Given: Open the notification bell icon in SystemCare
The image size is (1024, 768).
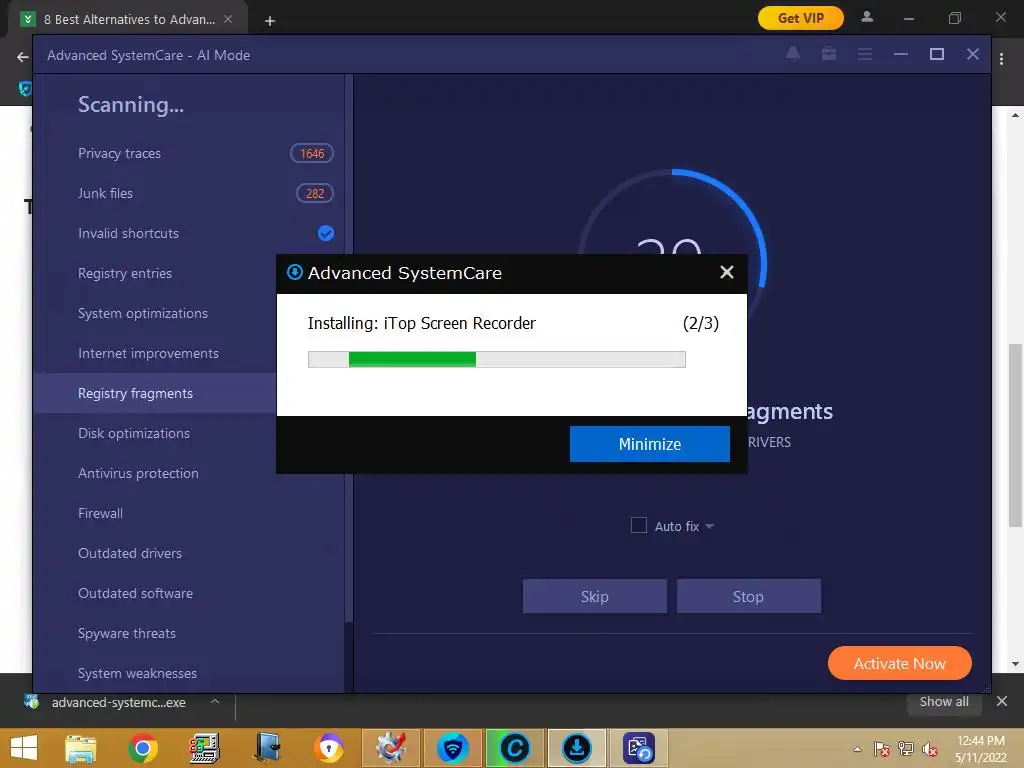Looking at the screenshot, I should (793, 54).
